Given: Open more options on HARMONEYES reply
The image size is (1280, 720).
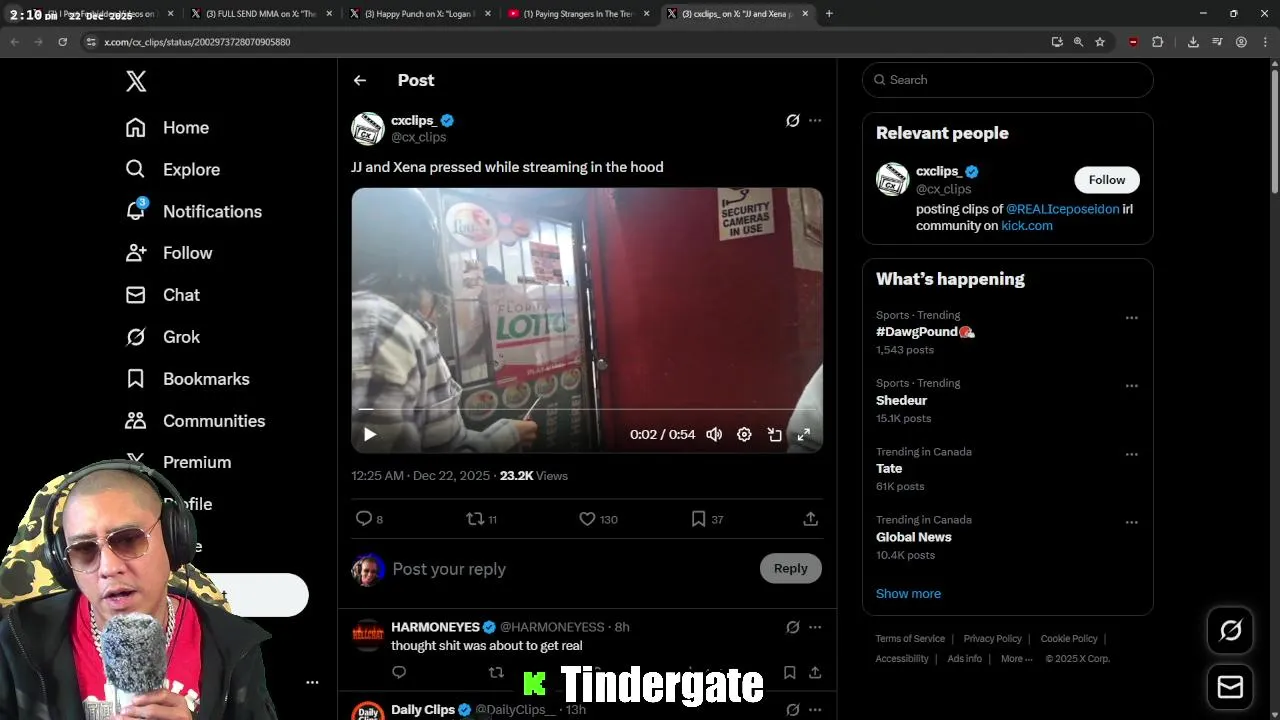Looking at the screenshot, I should pyautogui.click(x=815, y=627).
